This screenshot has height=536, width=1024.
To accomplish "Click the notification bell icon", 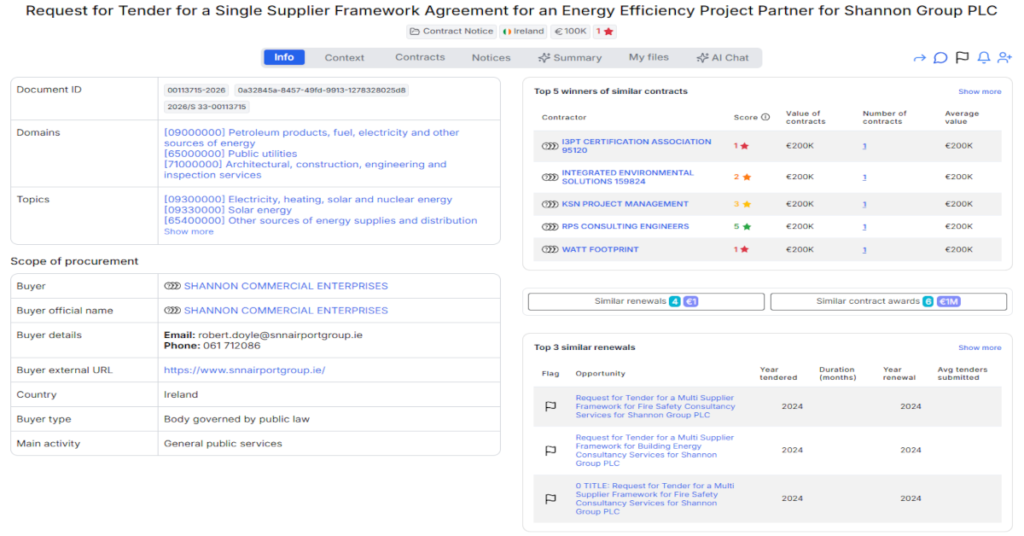I will tap(984, 58).
